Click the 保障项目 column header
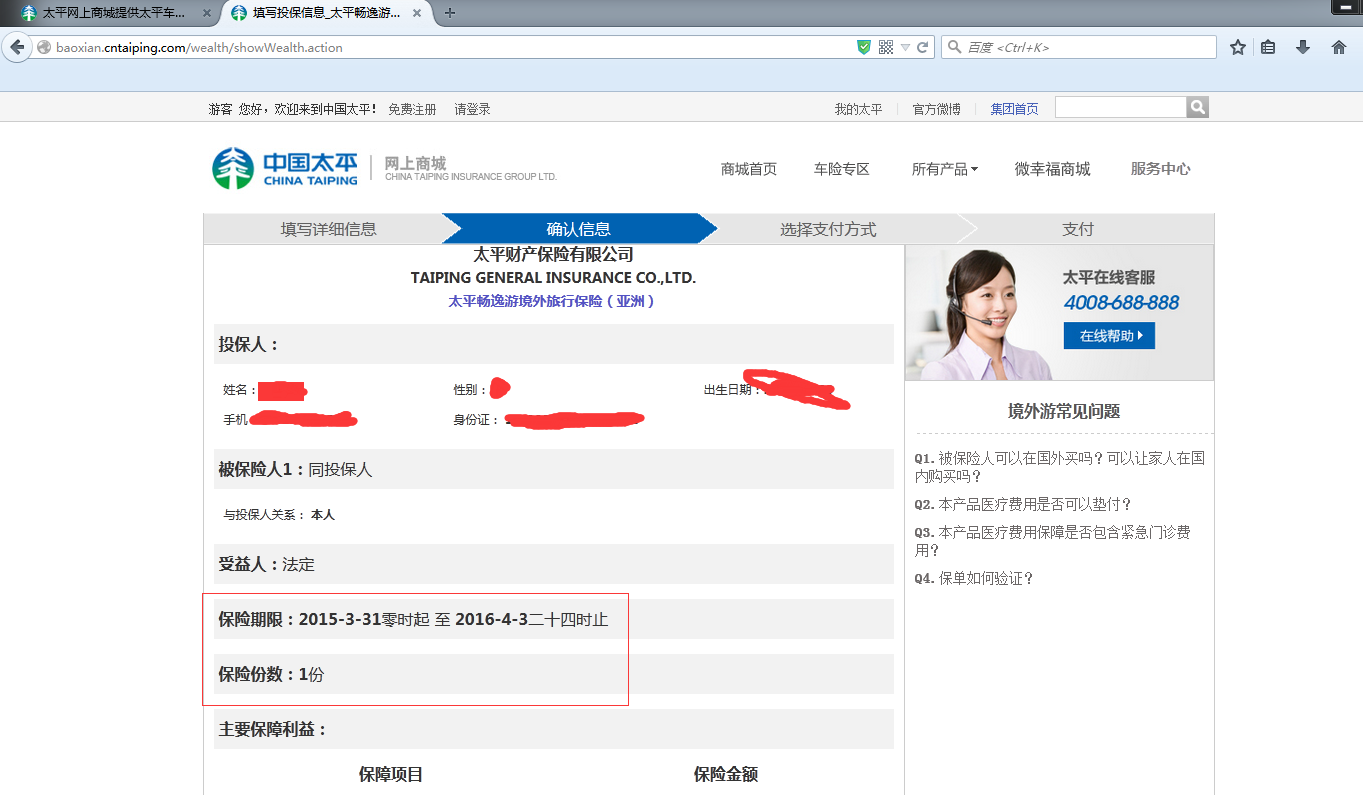This screenshot has width=1363, height=795. pyautogui.click(x=391, y=775)
